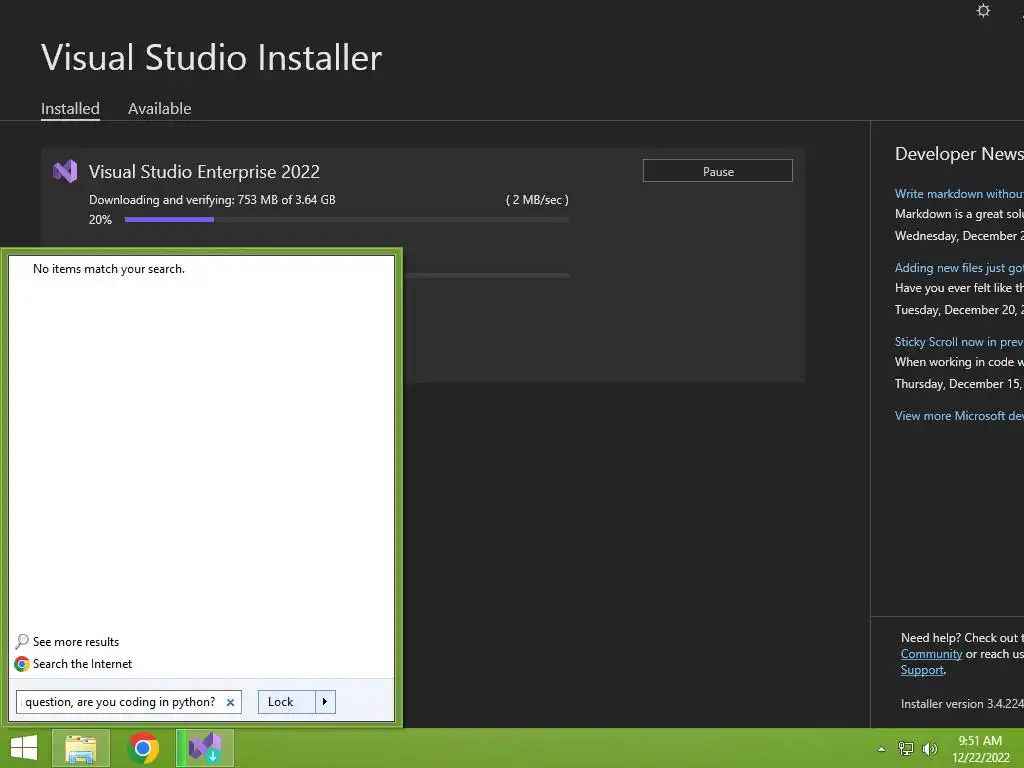Image resolution: width=1024 pixels, height=768 pixels.
Task: Click the Developer News heading
Action: pyautogui.click(x=959, y=153)
